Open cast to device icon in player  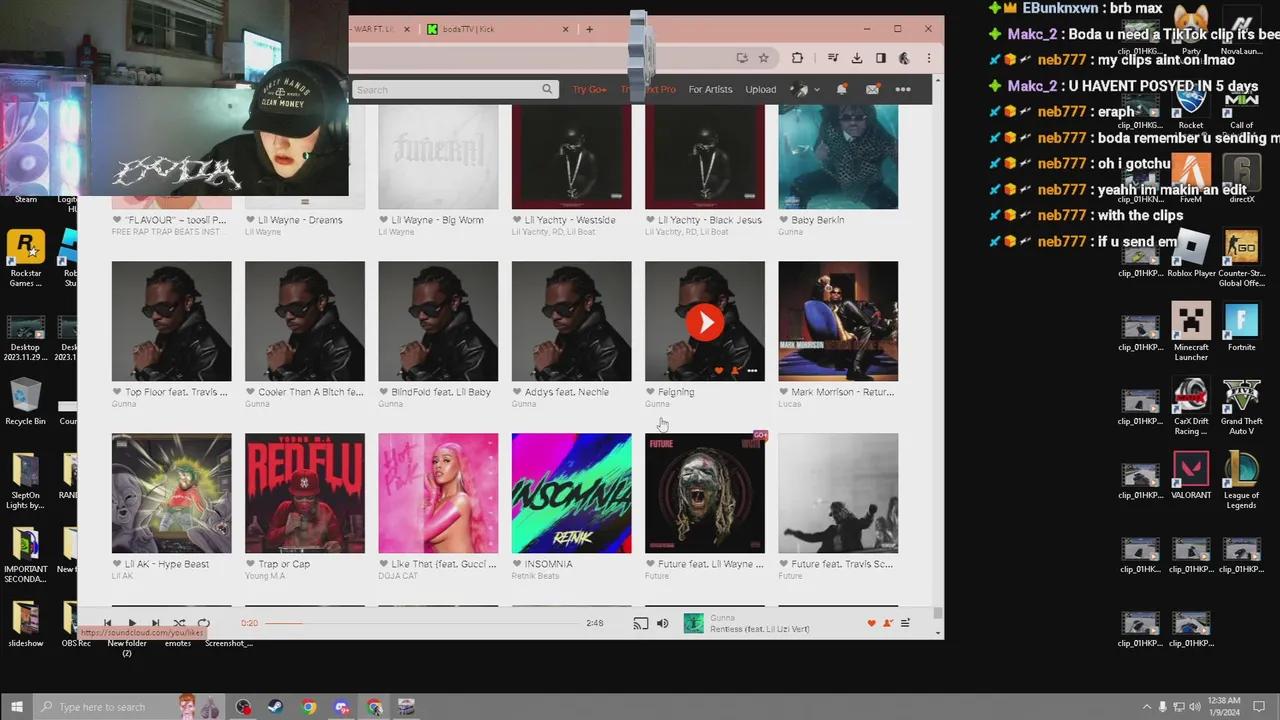640,623
